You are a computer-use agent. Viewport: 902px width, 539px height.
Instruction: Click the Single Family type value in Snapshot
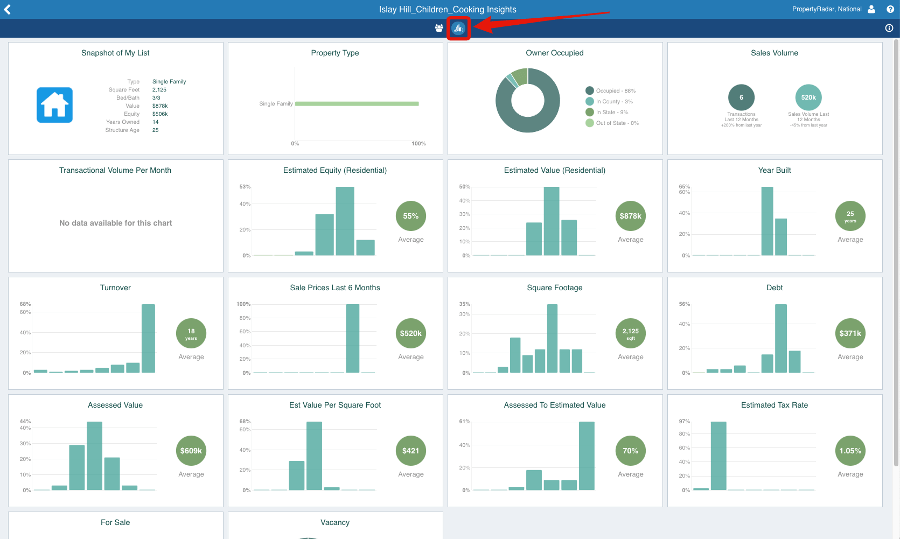(169, 82)
